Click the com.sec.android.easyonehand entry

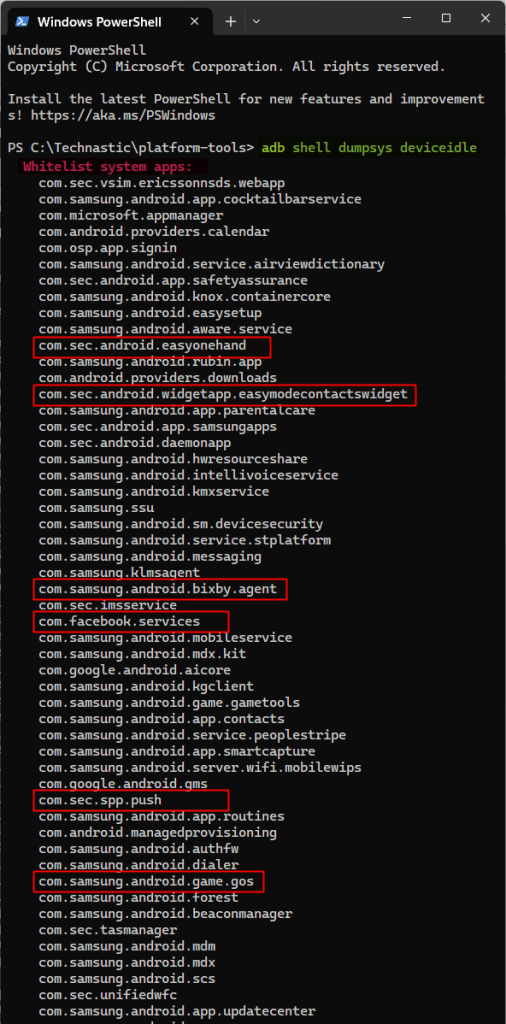[151, 346]
